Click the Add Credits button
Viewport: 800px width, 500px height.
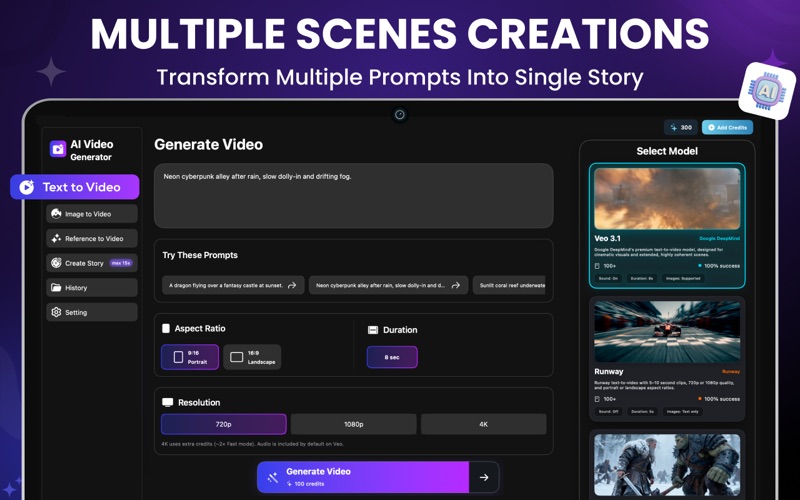coord(727,128)
